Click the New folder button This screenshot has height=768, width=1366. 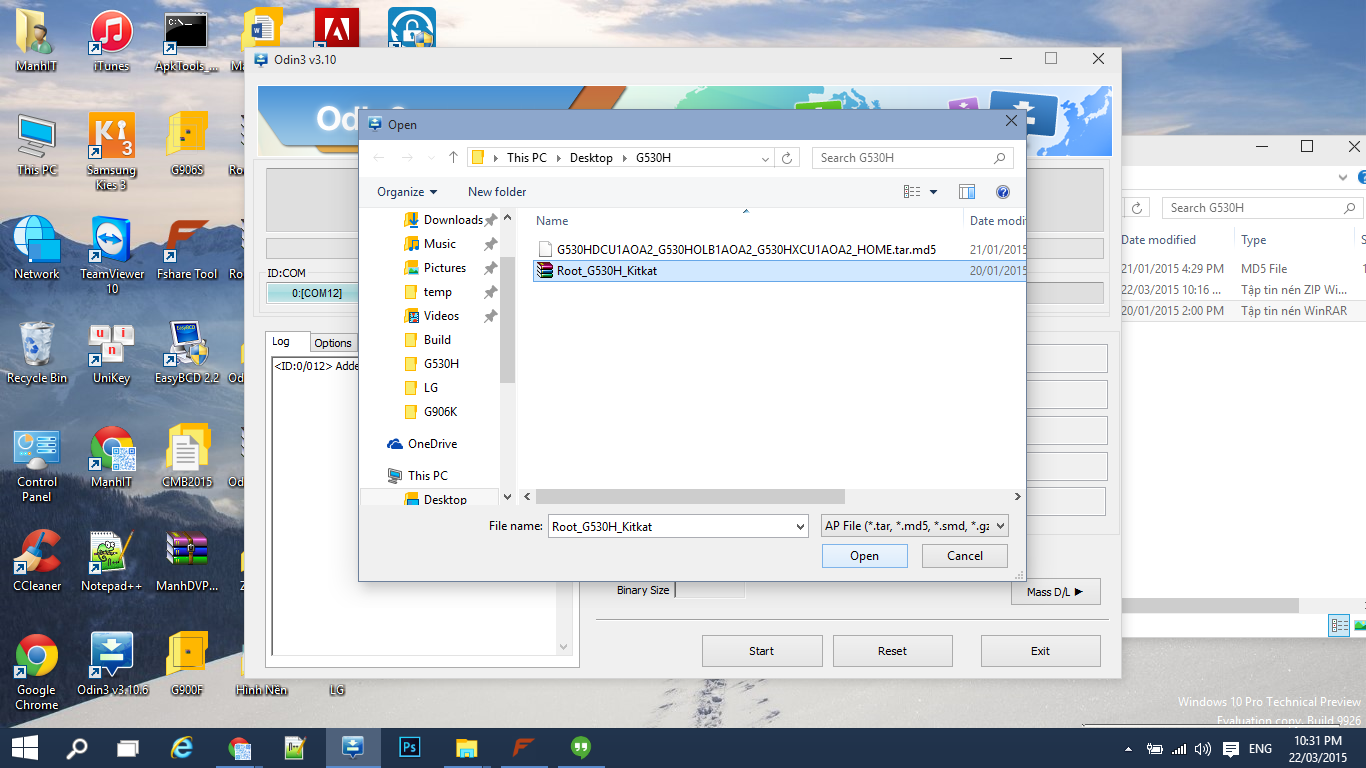497,192
